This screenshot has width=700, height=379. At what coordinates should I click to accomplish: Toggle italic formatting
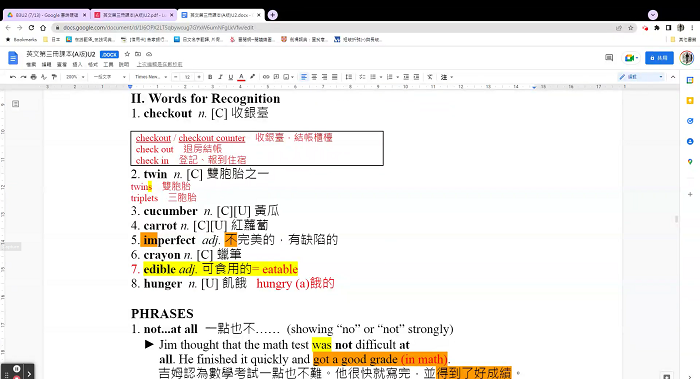(x=220, y=77)
